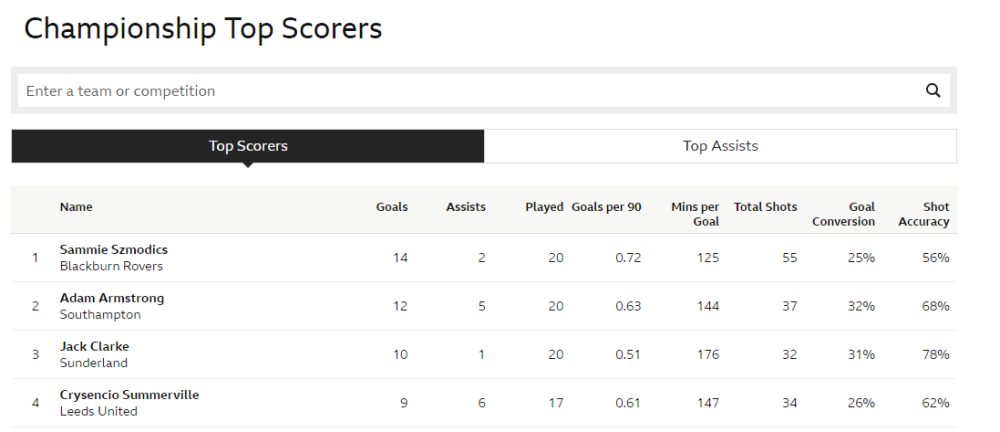This screenshot has height=432, width=1000.
Task: Click the Goals per 90 column header
Action: click(606, 207)
